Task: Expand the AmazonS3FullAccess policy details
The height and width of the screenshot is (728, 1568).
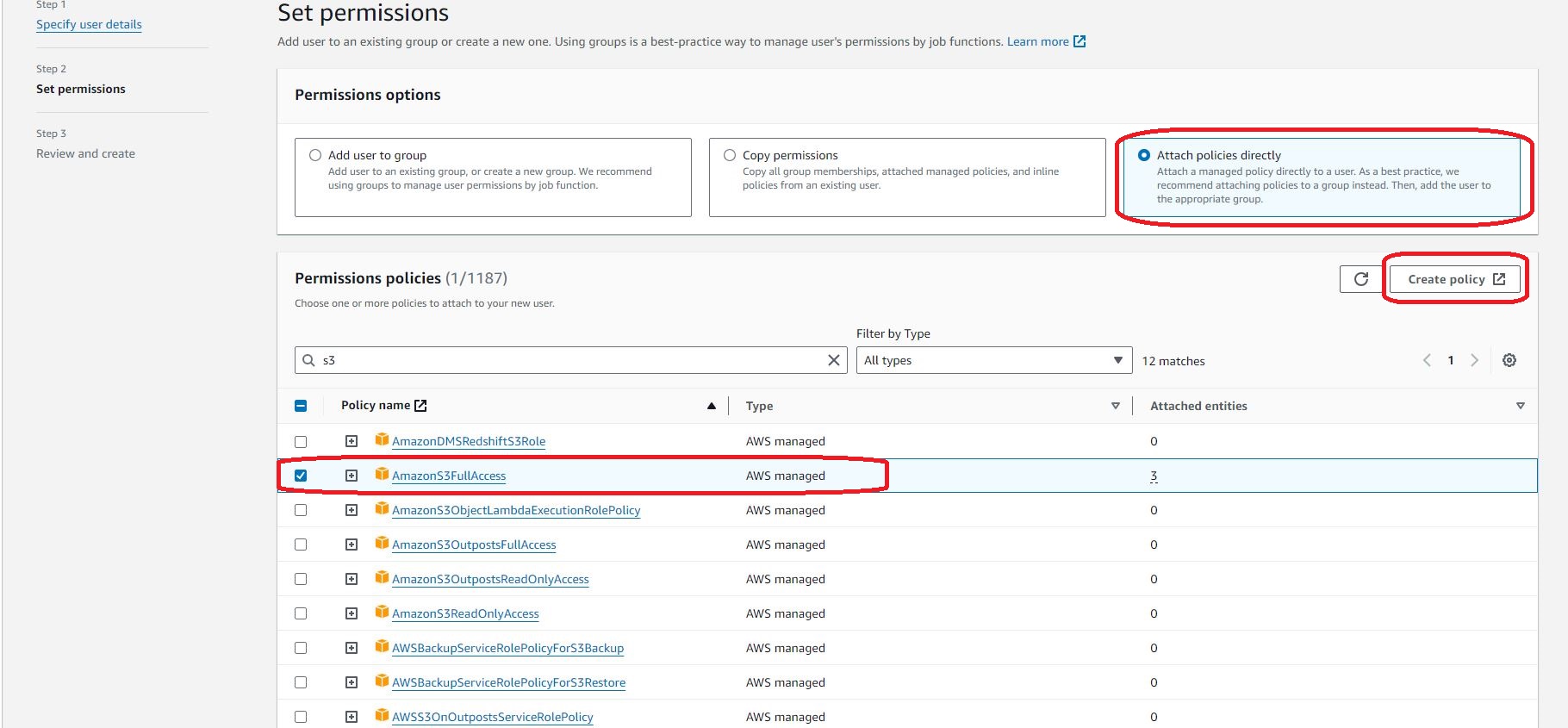Action: (352, 476)
